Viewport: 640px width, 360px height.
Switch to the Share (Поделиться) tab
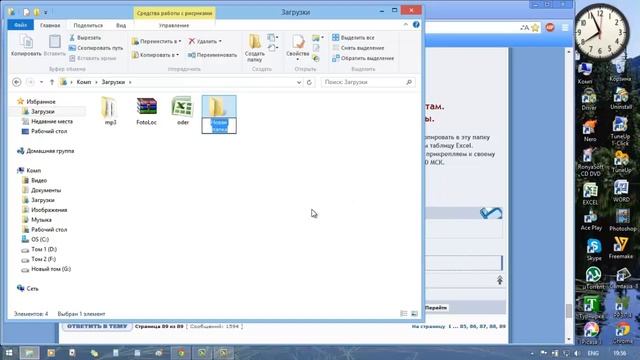tap(88, 25)
